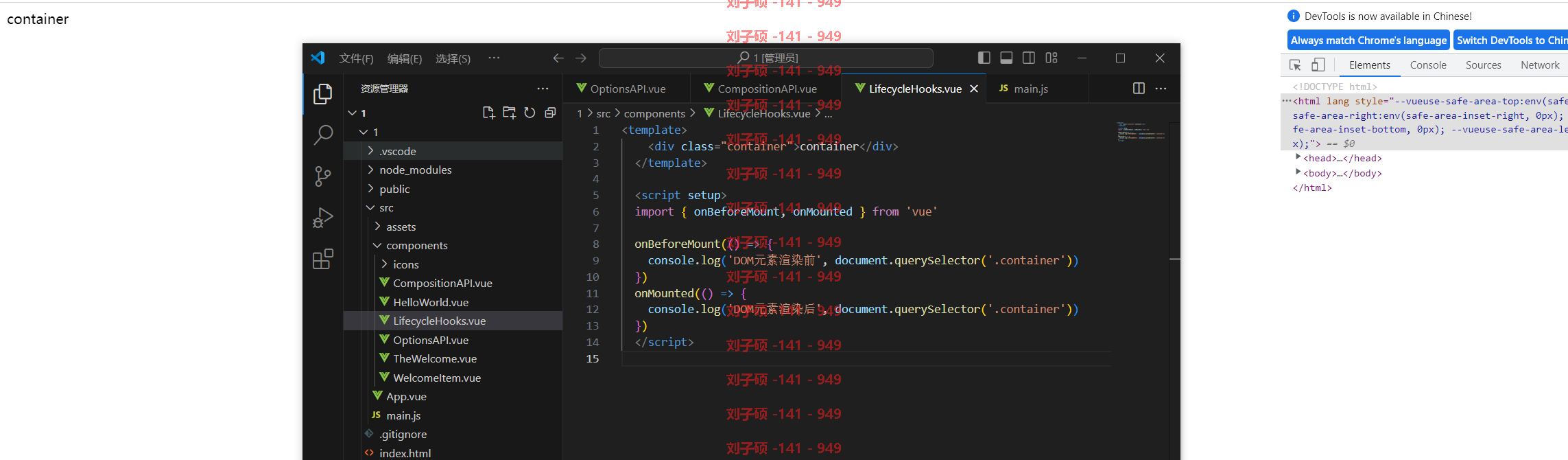1568x460 pixels.
Task: Create a new folder in explorer
Action: pos(509,113)
